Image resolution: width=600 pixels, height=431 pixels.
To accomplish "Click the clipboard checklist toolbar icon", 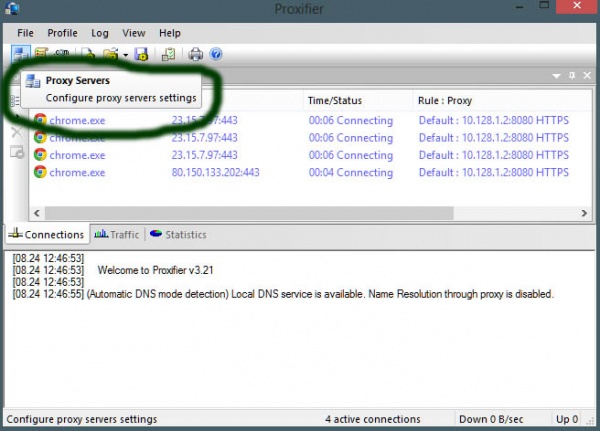I will click(168, 54).
